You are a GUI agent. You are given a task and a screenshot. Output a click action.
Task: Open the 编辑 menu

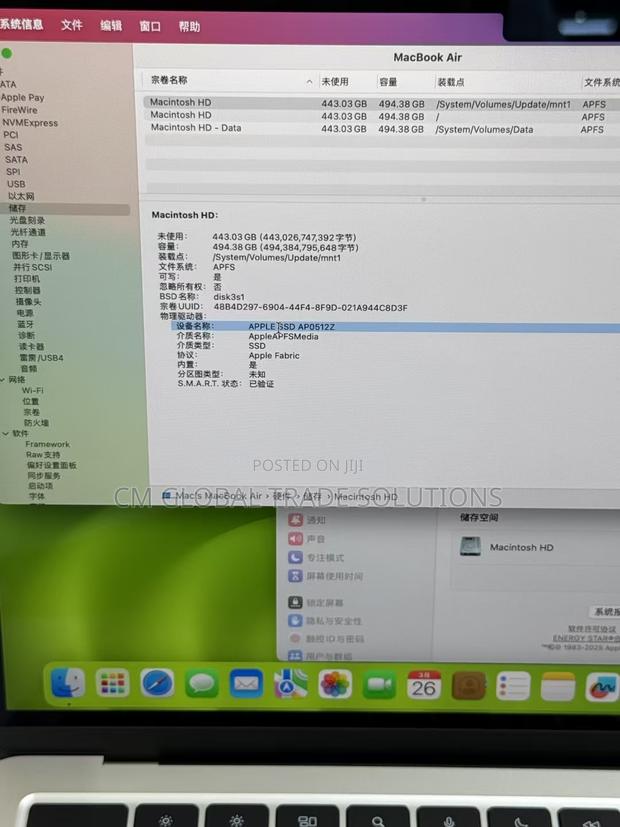111,25
